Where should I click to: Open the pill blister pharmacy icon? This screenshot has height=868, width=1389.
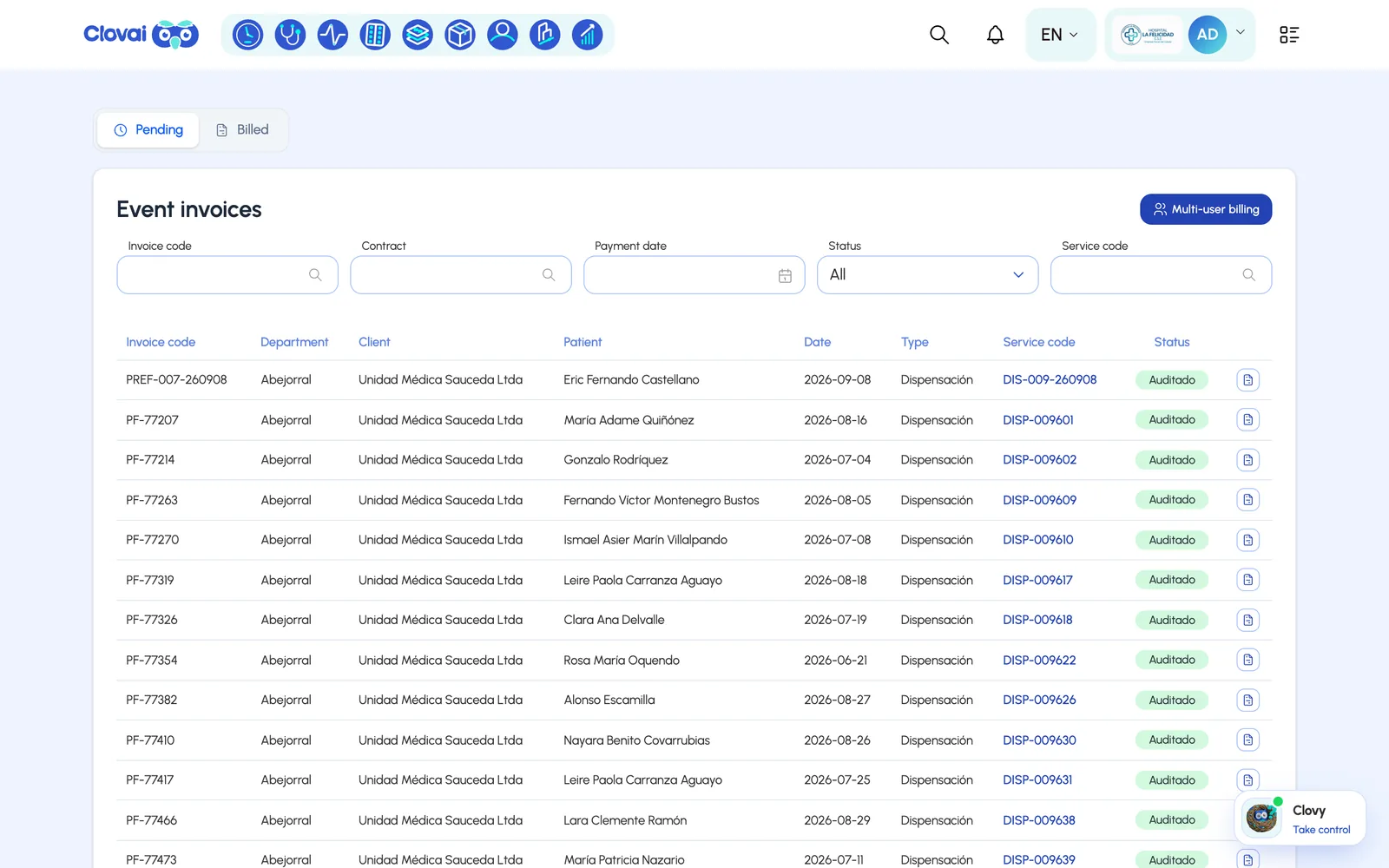(375, 35)
